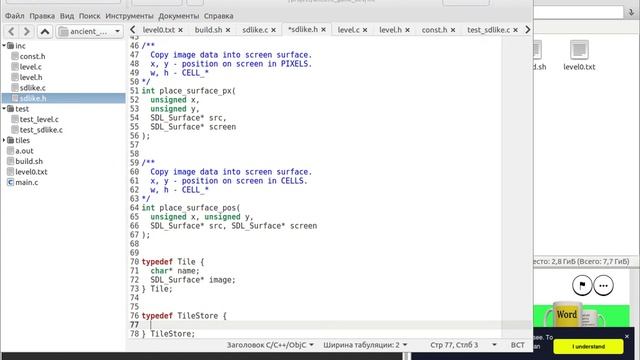Open the Файл menu
This screenshot has width=640, height=360.
point(15,16)
